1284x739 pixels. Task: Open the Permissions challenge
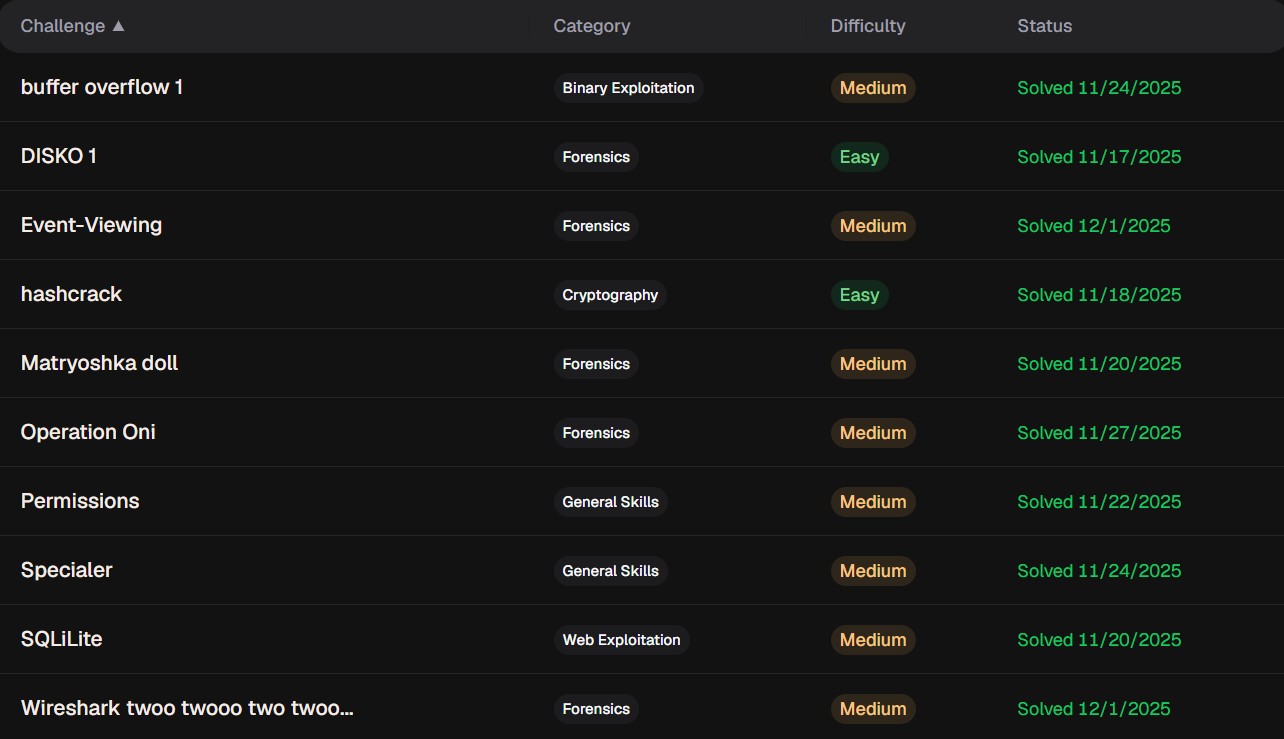pyautogui.click(x=80, y=501)
